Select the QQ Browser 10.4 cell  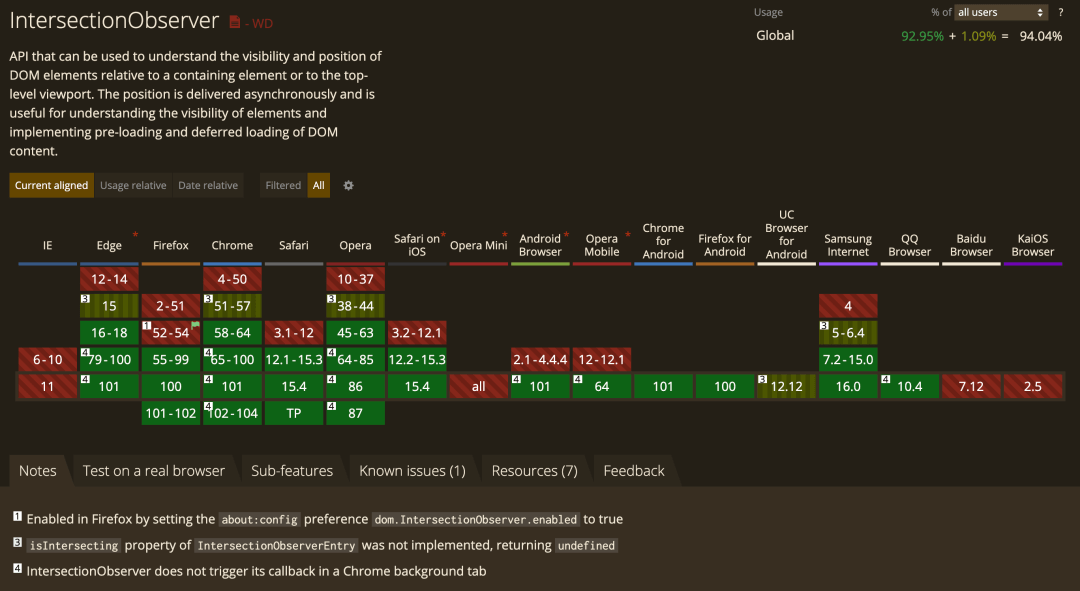910,386
